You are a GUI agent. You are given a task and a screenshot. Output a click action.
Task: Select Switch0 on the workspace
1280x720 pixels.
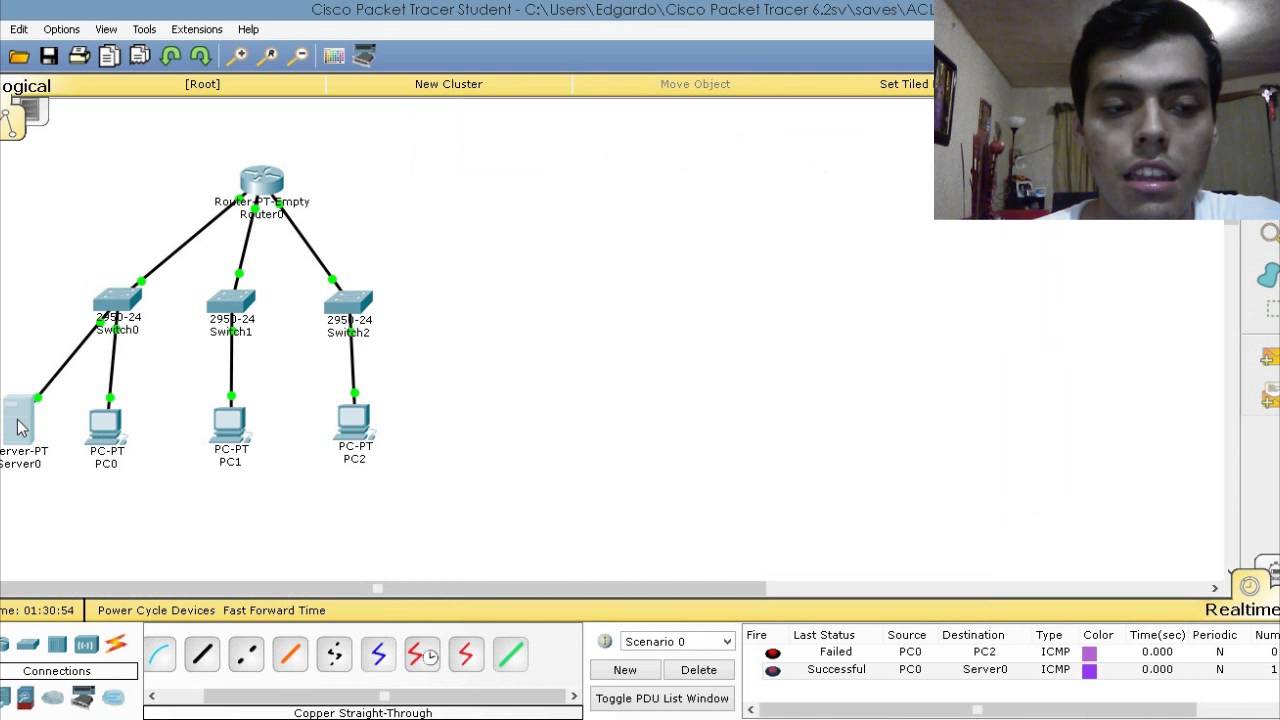click(x=118, y=301)
